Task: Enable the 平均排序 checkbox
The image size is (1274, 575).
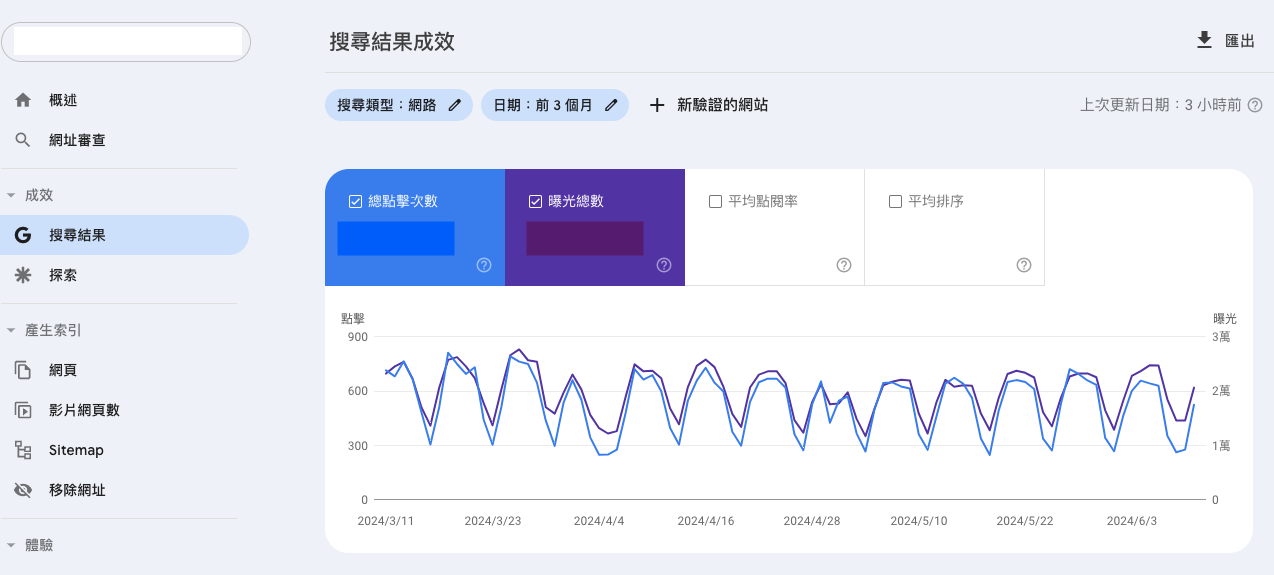Action: 895,201
